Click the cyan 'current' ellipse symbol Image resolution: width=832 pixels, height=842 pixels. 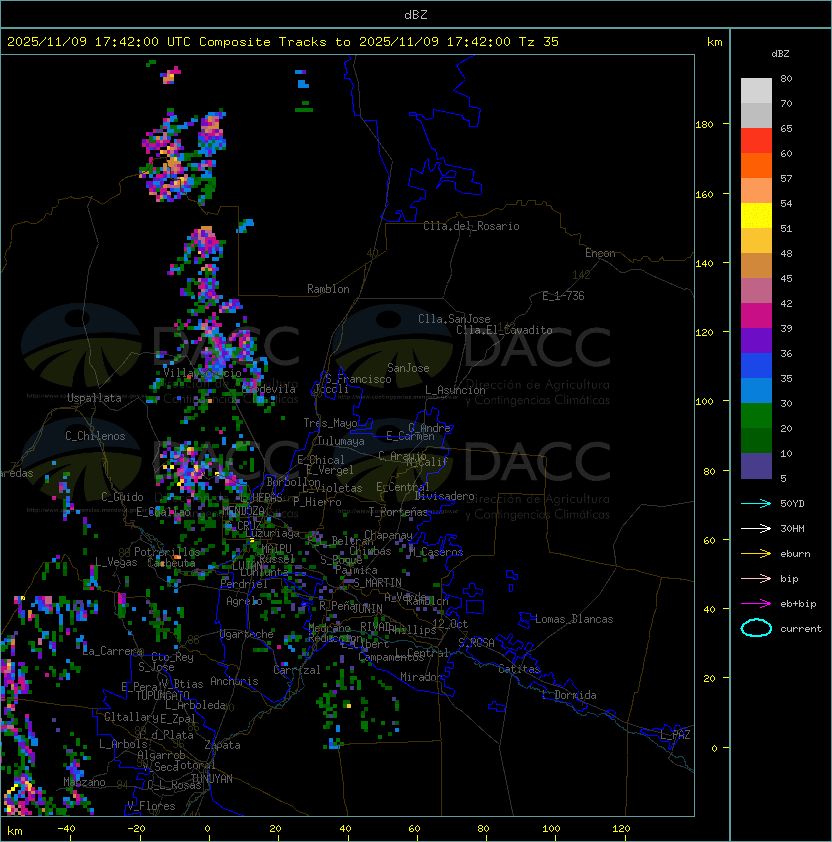pyautogui.click(x=756, y=628)
